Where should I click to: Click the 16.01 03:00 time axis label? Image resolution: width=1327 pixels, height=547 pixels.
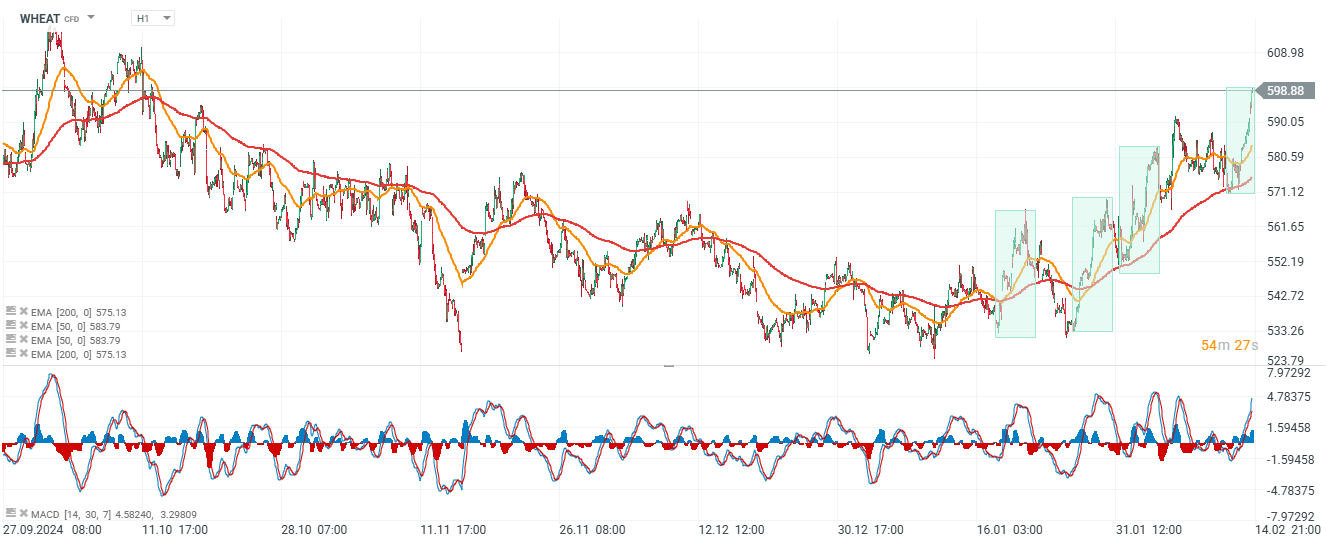click(x=1009, y=529)
